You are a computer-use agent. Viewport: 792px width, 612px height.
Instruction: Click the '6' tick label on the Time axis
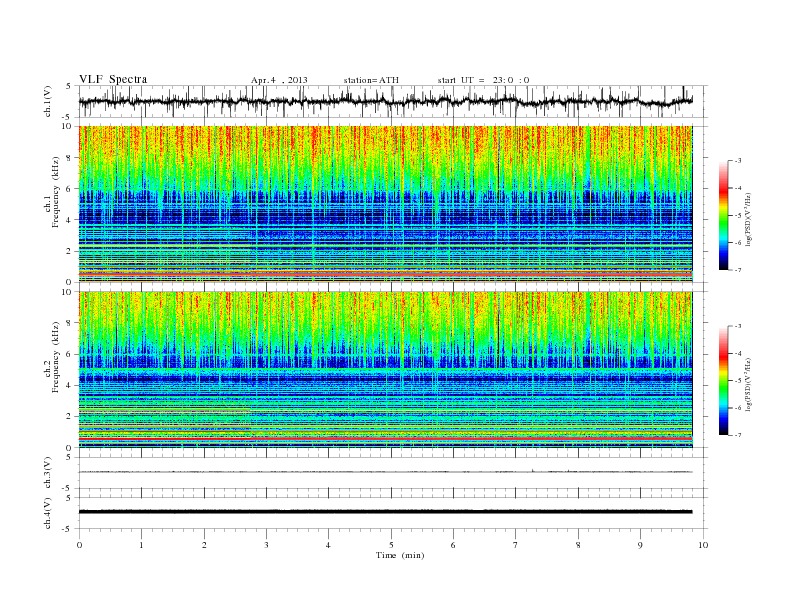coord(453,545)
